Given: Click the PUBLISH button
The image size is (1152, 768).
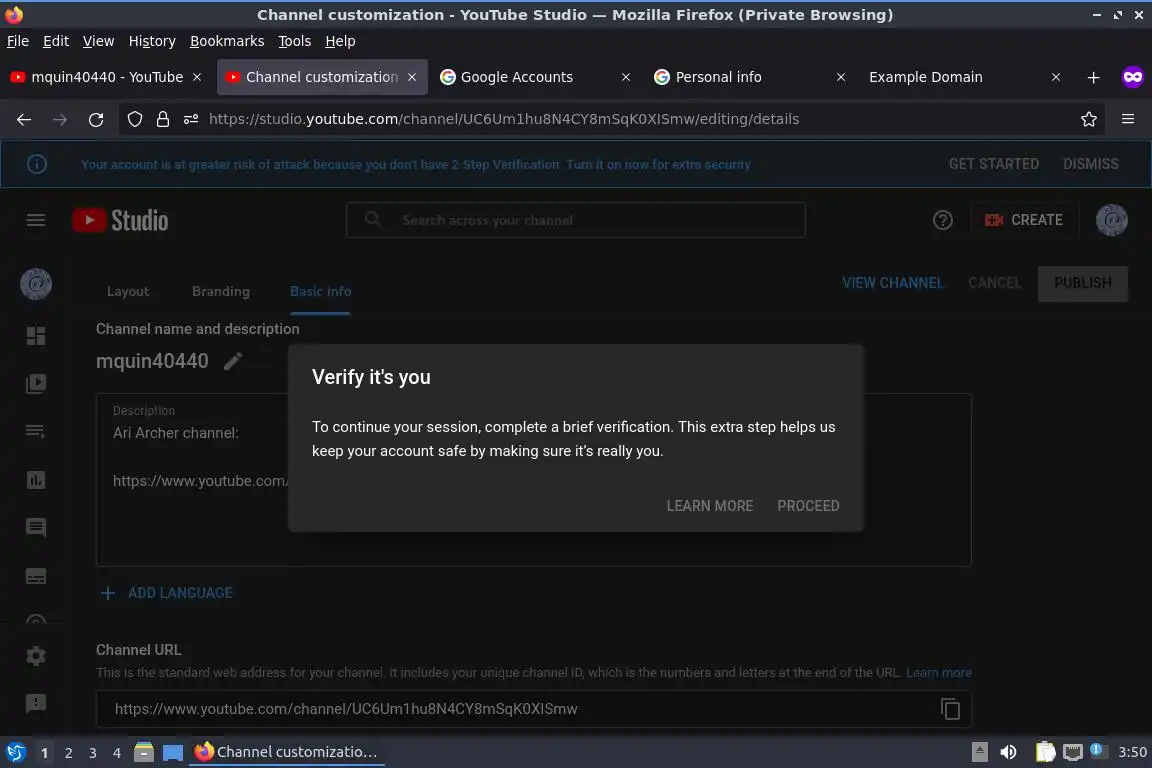Looking at the screenshot, I should click(1082, 283).
